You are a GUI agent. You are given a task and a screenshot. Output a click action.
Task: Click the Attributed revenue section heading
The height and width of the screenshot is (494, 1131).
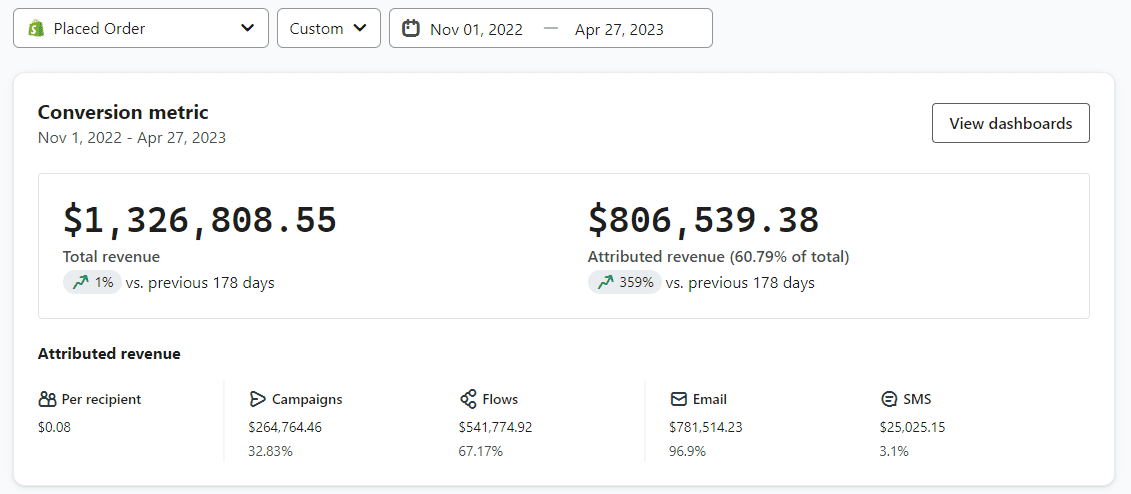[x=109, y=354]
